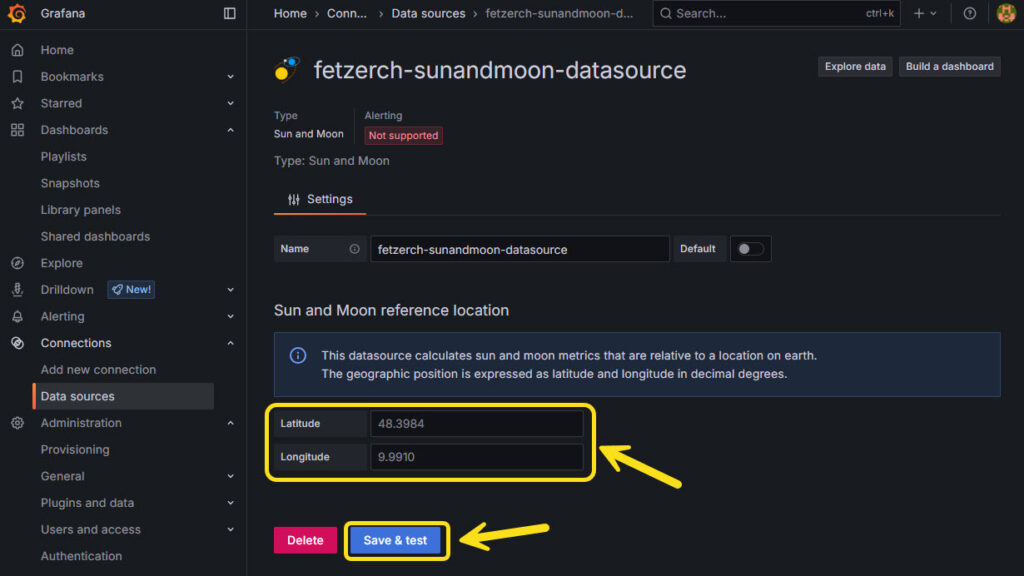The image size is (1024, 576).
Task: Click the plus icon for new items
Action: point(919,13)
